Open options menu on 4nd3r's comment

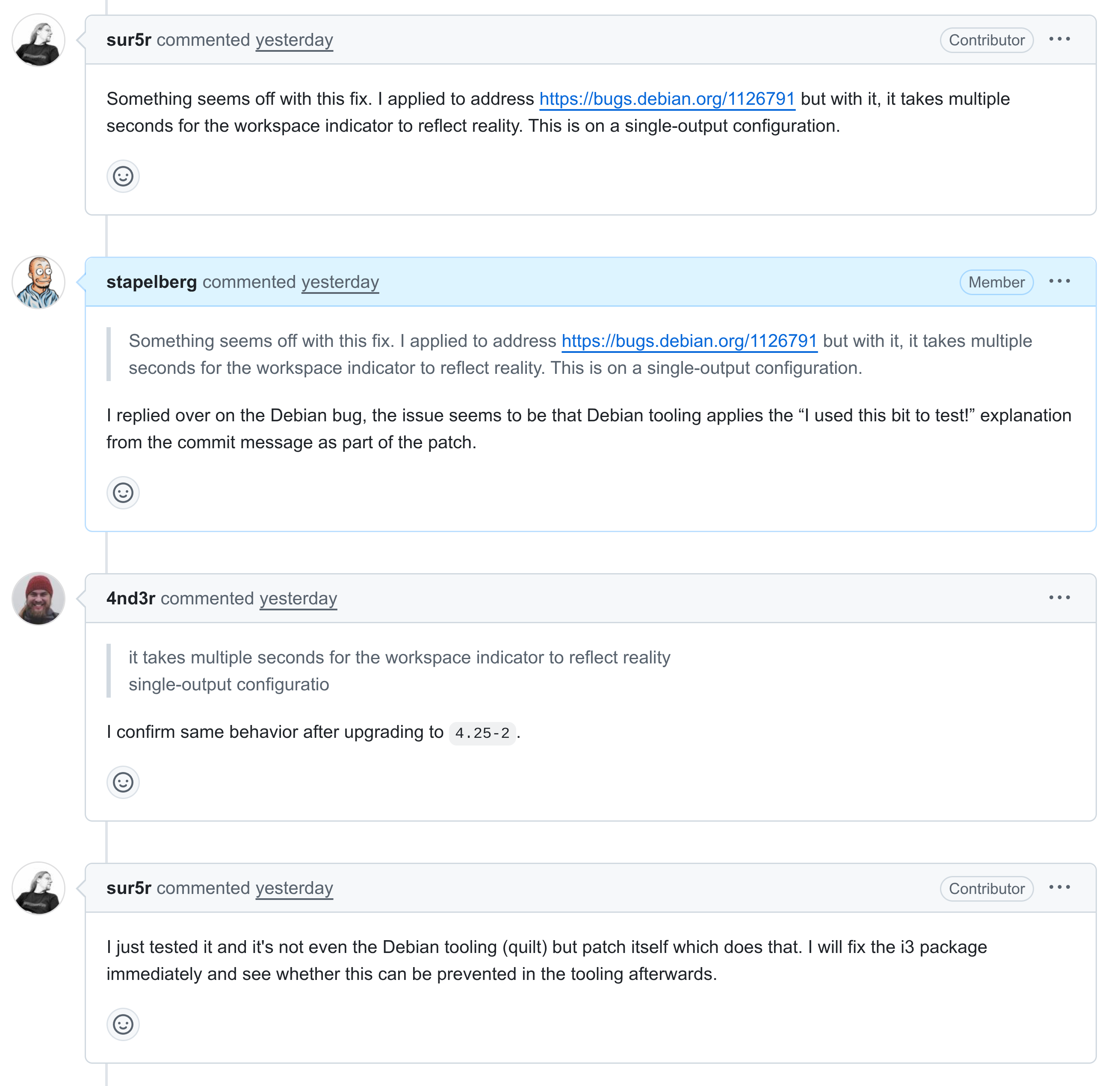pos(1059,598)
